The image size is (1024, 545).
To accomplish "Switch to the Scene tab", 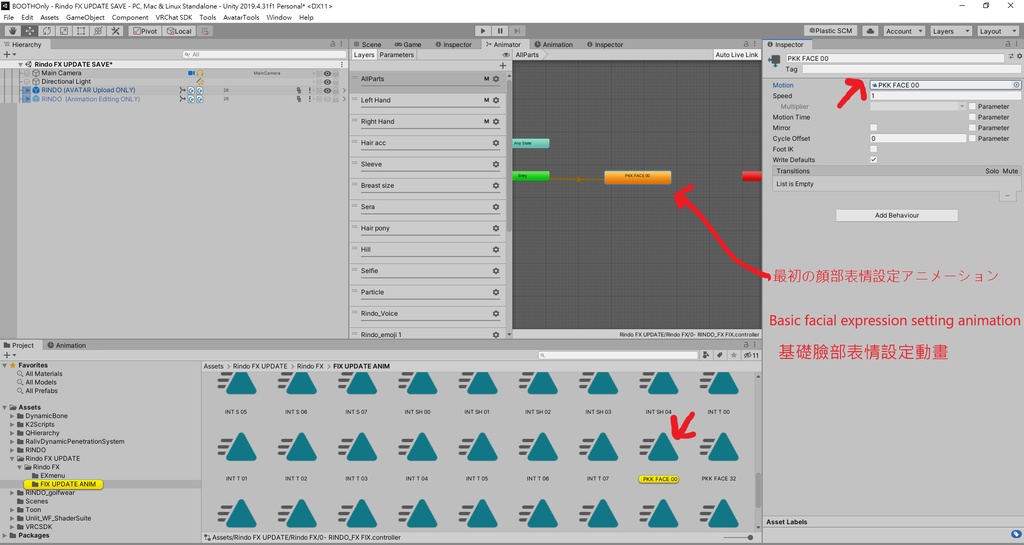I will pyautogui.click(x=367, y=44).
